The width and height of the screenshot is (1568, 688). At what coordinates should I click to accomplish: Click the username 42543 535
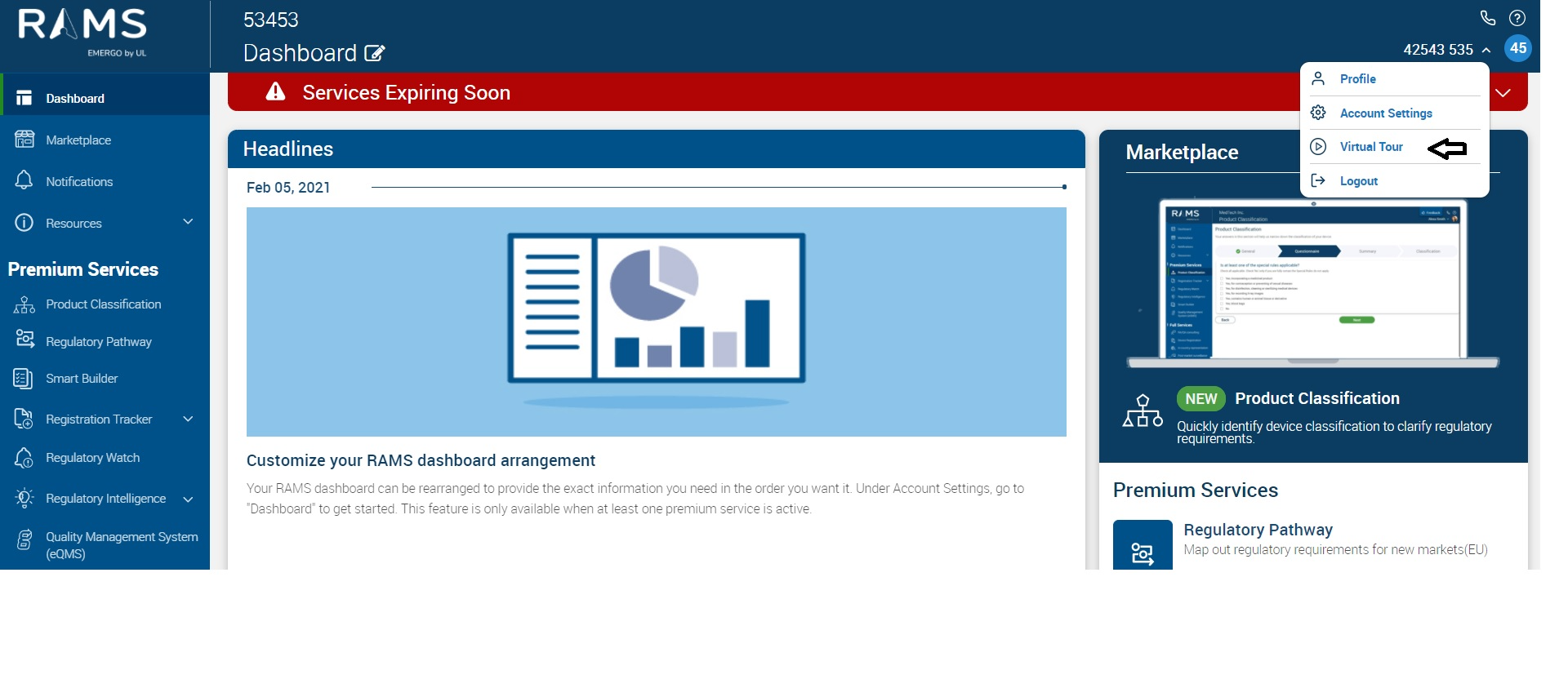1438,50
